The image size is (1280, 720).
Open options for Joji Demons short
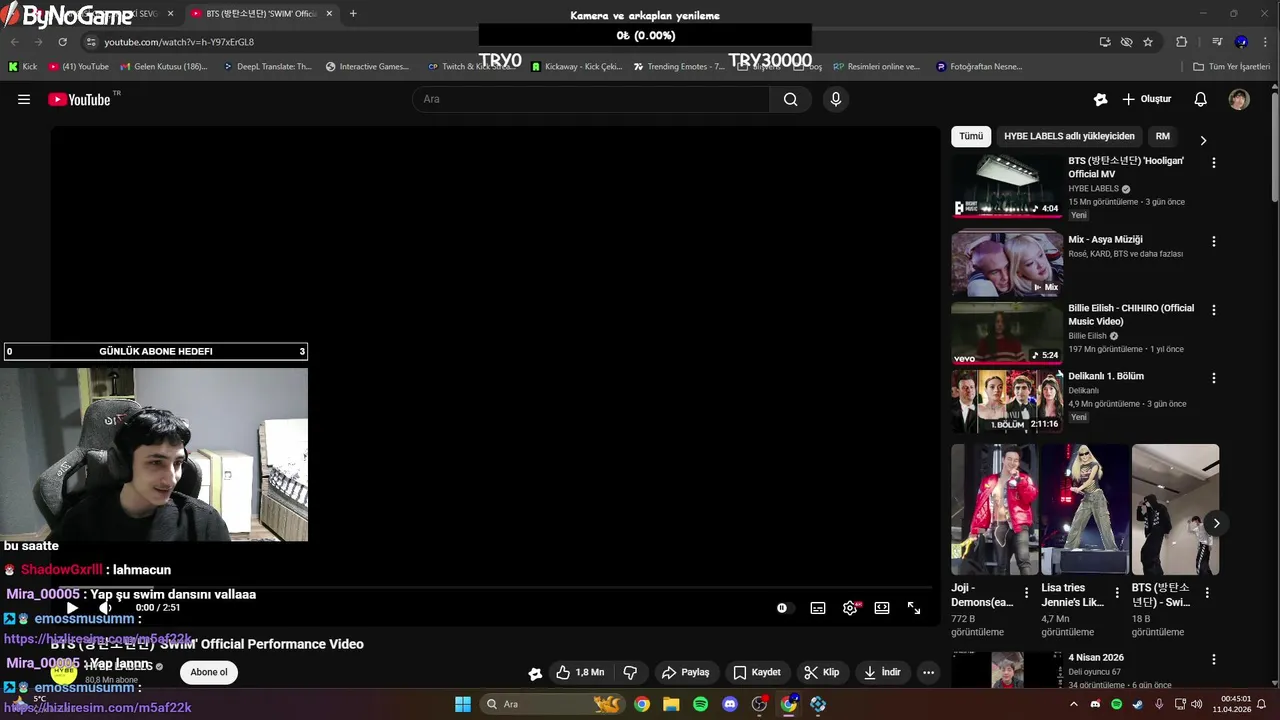pos(1026,593)
